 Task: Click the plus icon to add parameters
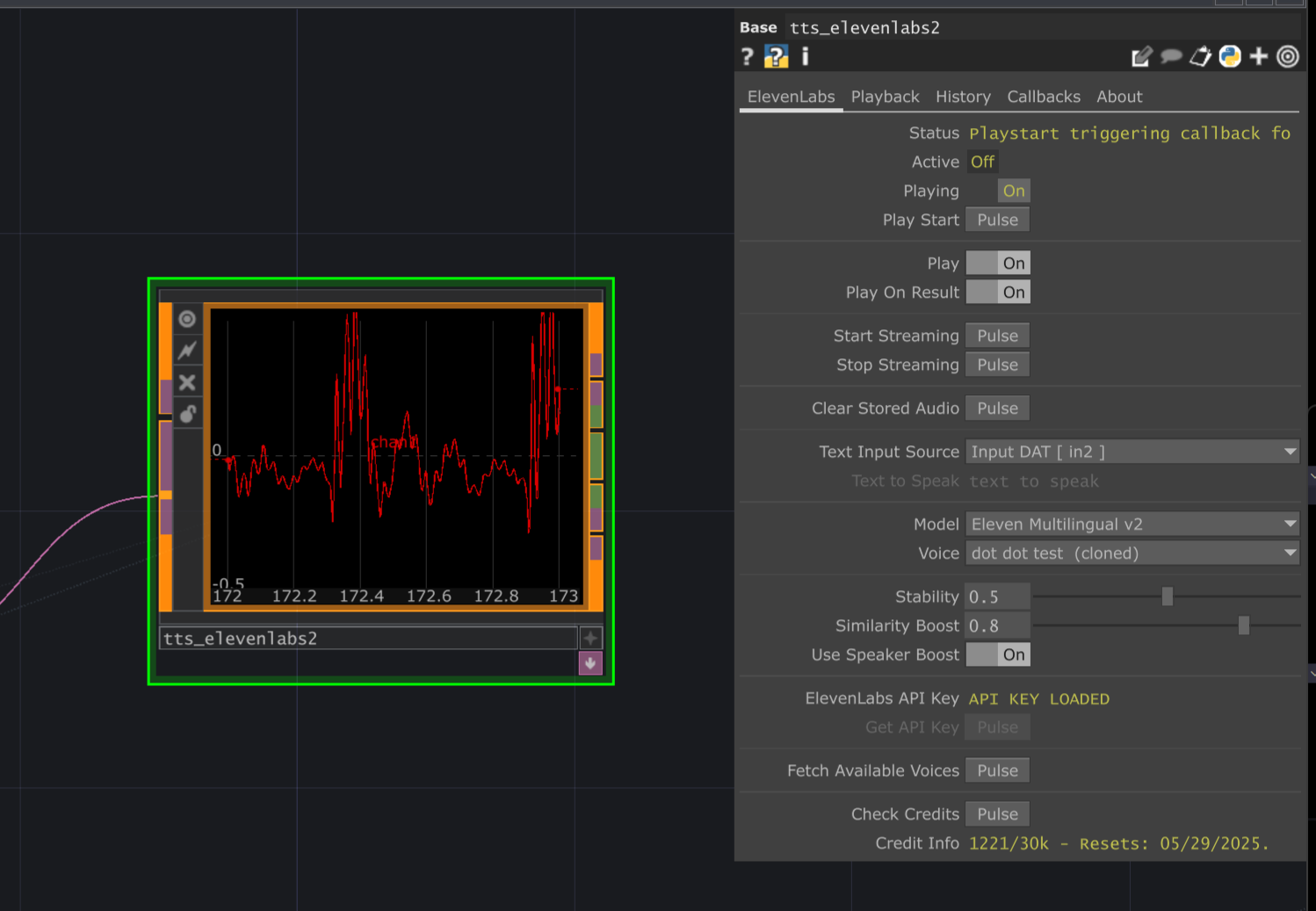pos(1258,56)
